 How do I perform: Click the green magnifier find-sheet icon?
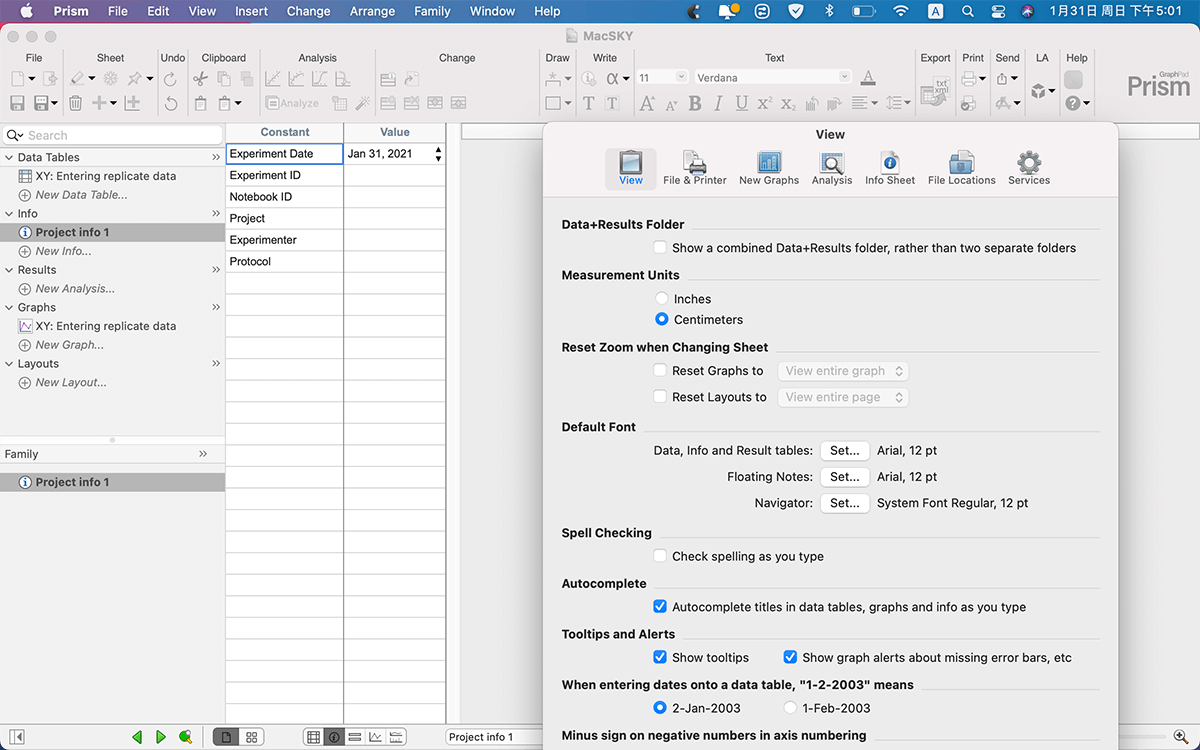185,737
